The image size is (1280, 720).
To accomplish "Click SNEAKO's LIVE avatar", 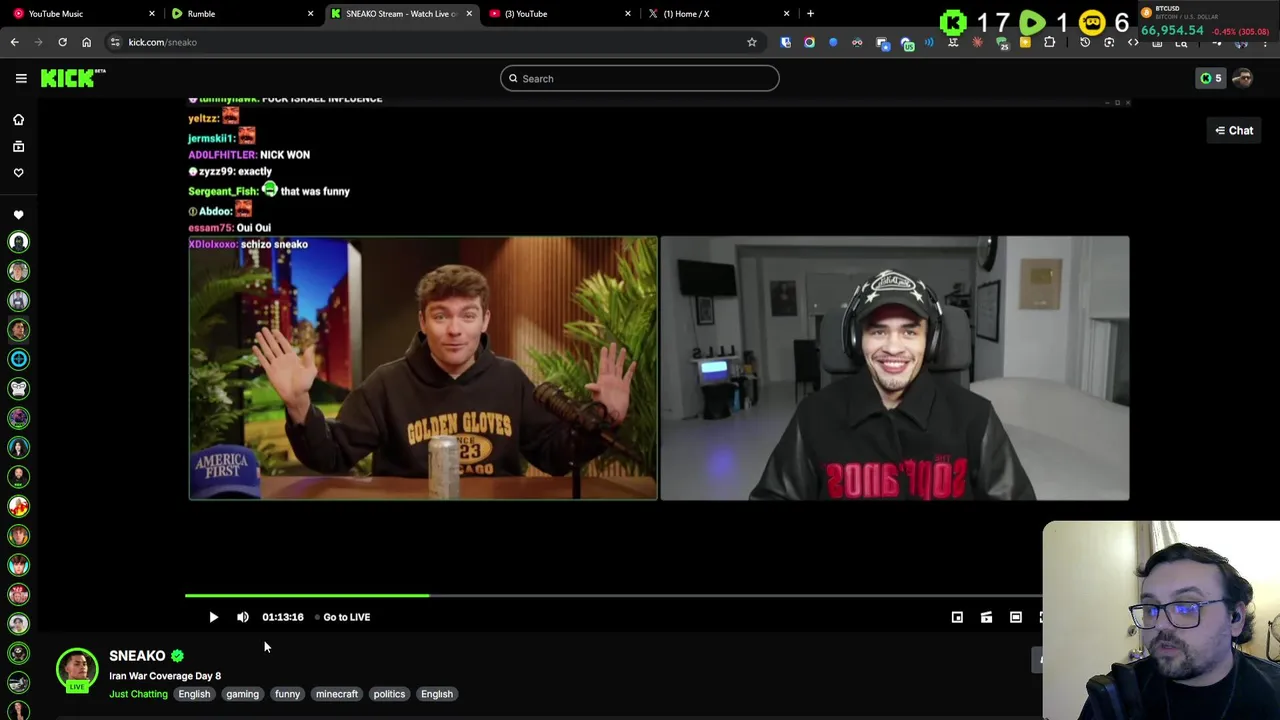I will 77,670.
